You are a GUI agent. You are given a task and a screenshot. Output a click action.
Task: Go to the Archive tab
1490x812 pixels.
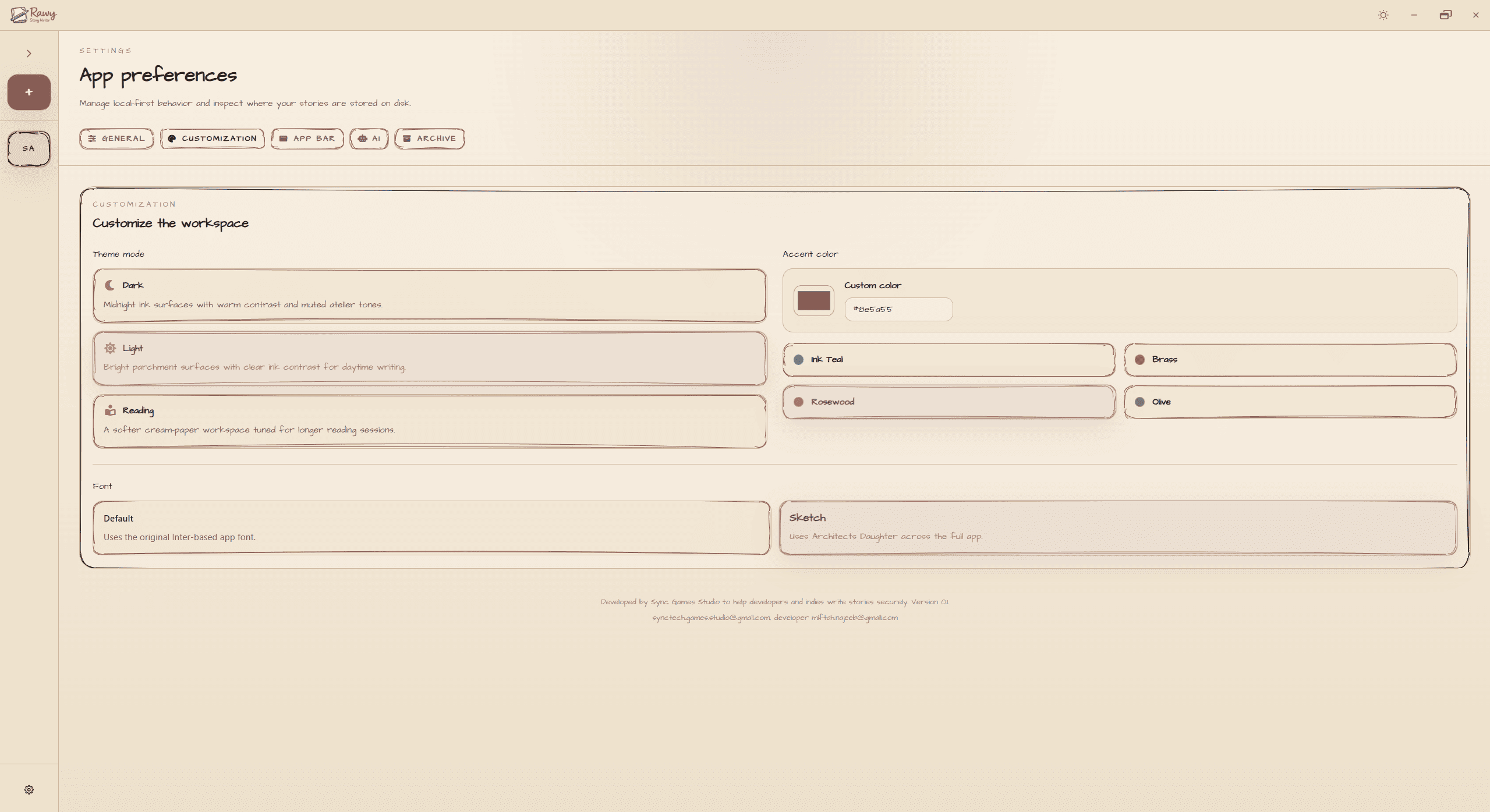[x=430, y=139]
